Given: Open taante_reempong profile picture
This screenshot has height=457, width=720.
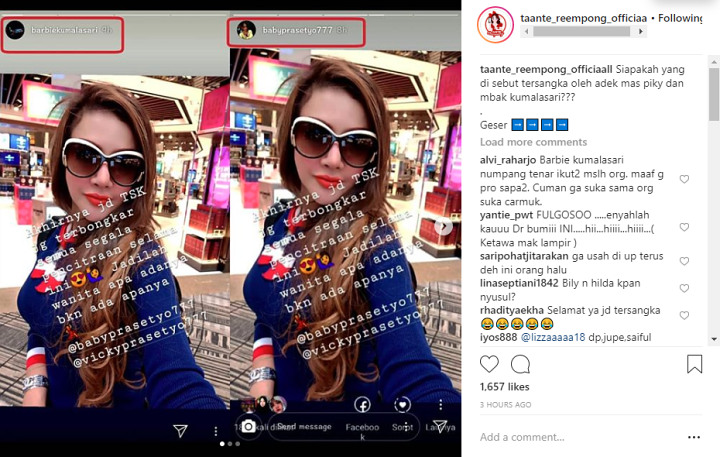Looking at the screenshot, I should [495, 25].
